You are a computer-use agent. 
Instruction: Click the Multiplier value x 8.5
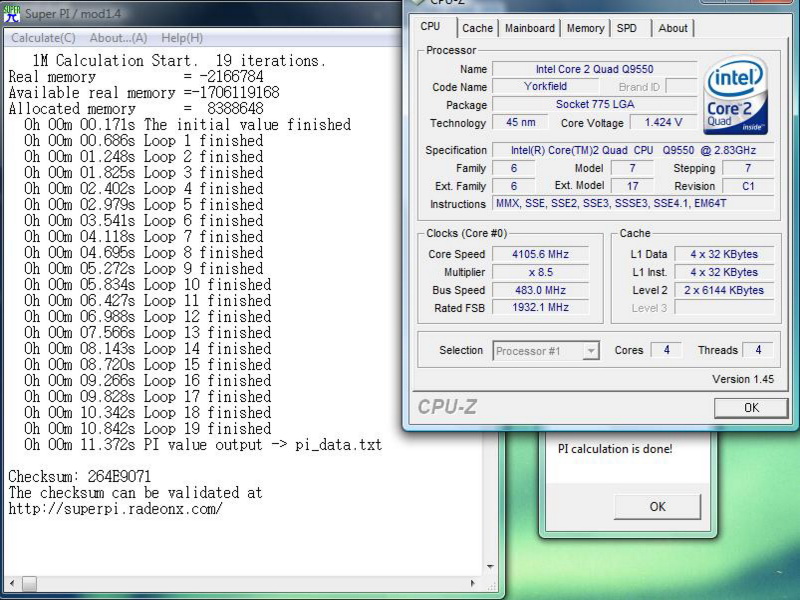click(540, 272)
